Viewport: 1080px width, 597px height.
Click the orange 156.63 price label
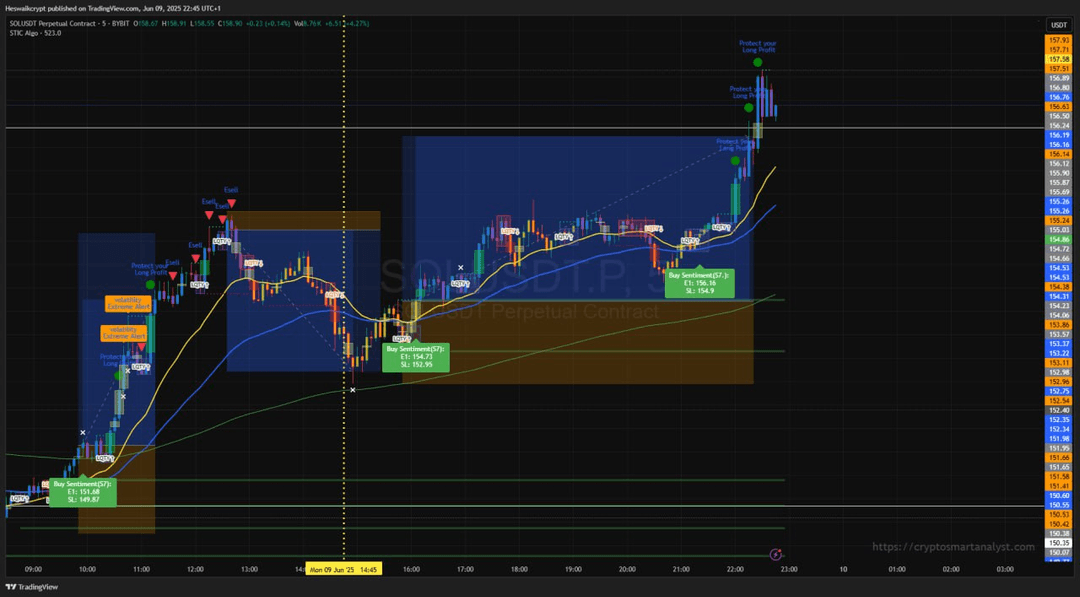coord(1059,107)
